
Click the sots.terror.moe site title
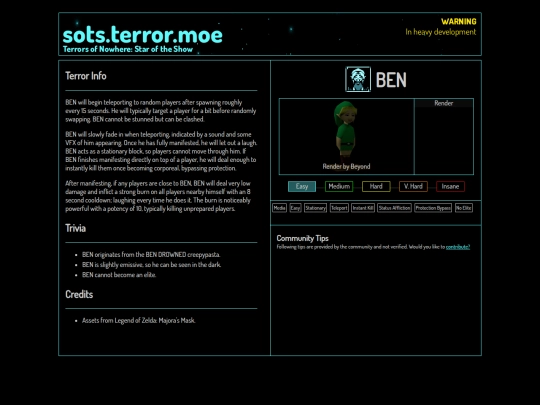143,35
